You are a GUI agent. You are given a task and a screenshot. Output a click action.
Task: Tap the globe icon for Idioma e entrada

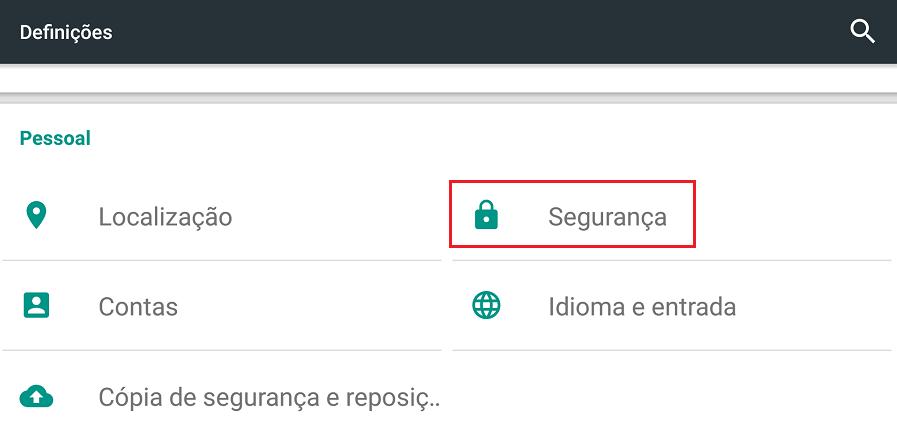click(486, 305)
